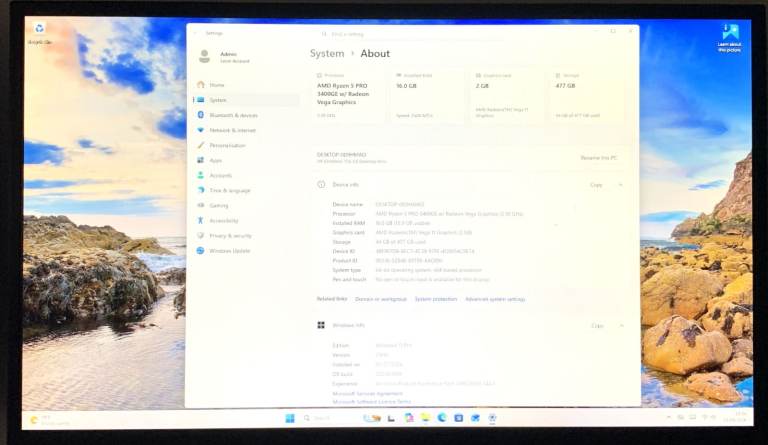The width and height of the screenshot is (768, 445).
Task: Copy the Windows info section details
Action: pos(597,326)
